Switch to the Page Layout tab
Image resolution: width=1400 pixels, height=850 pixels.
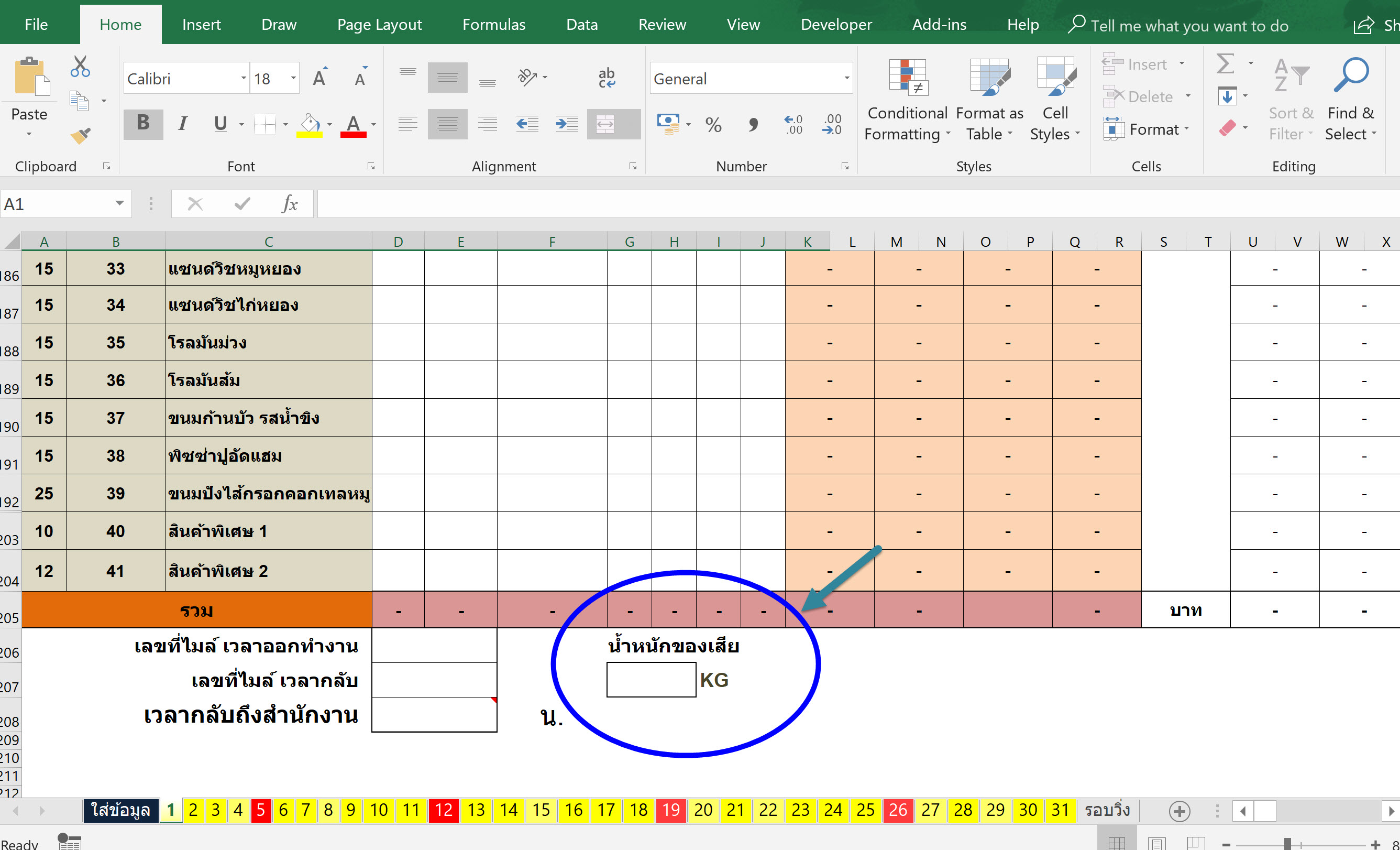coord(379,25)
